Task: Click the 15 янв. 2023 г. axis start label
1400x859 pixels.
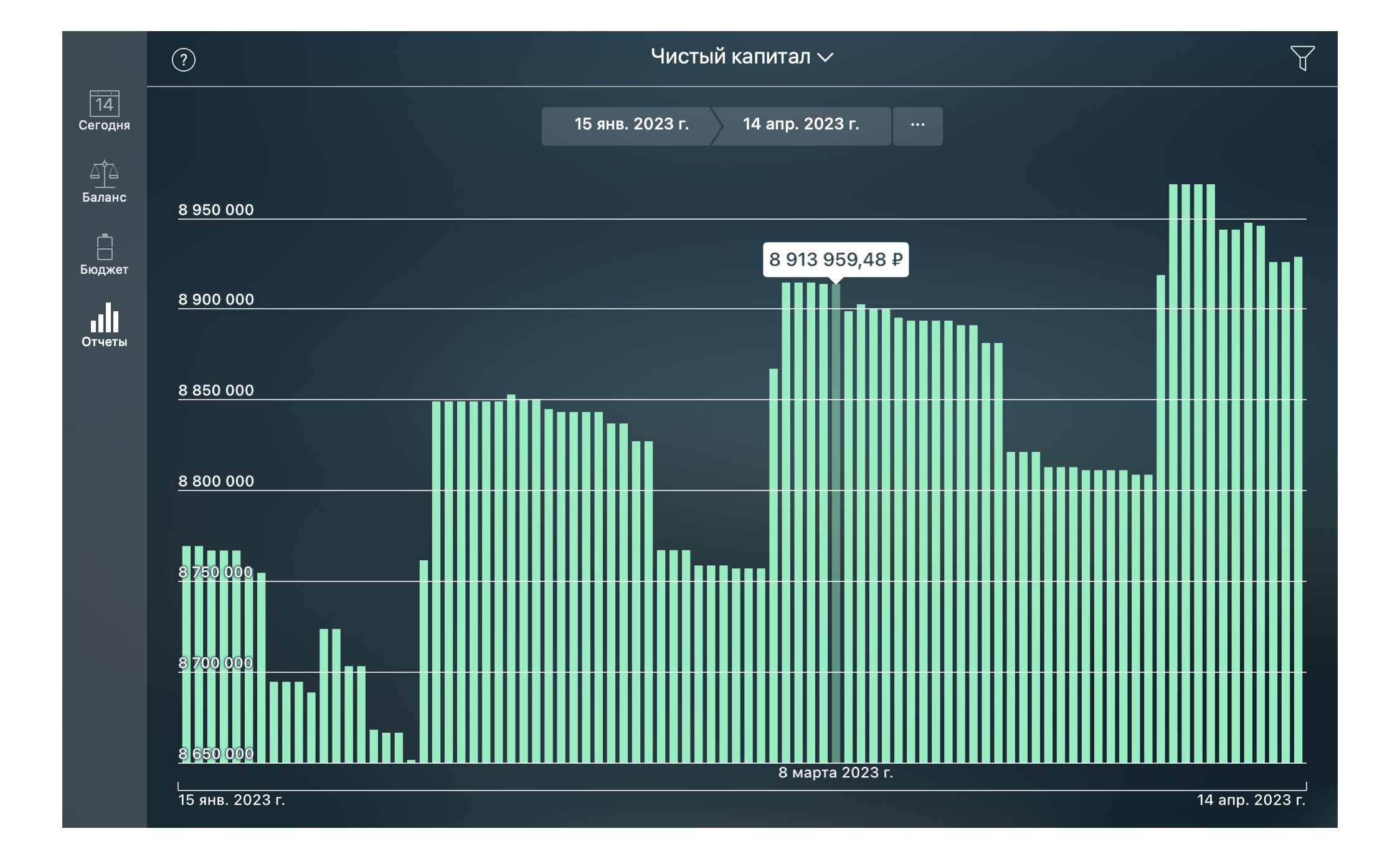Action: [232, 800]
